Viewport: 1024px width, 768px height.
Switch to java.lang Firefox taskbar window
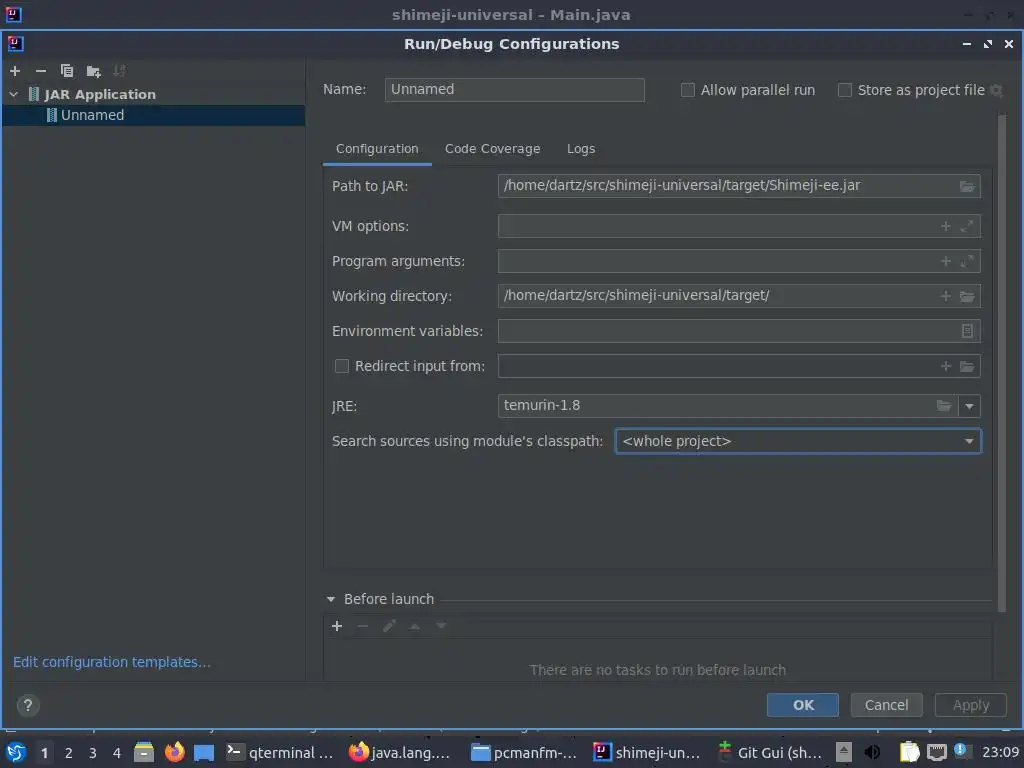click(x=400, y=752)
